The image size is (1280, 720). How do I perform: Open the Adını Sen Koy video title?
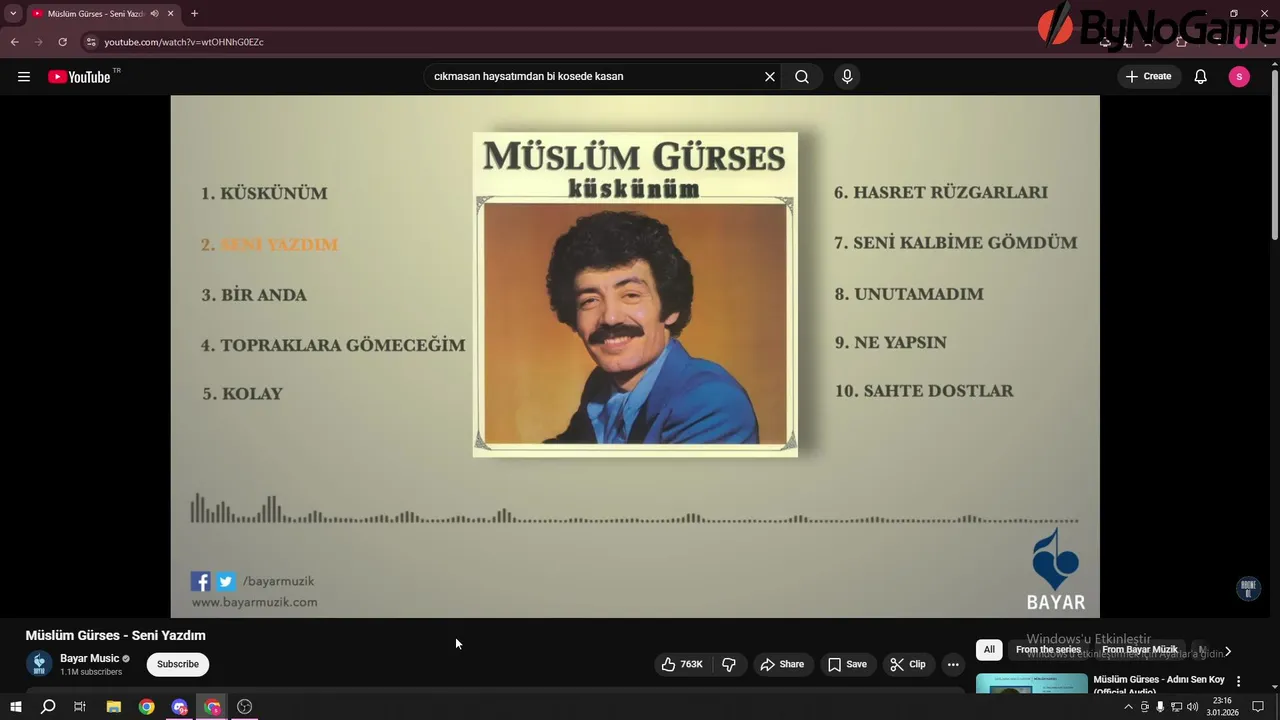[1159, 685]
